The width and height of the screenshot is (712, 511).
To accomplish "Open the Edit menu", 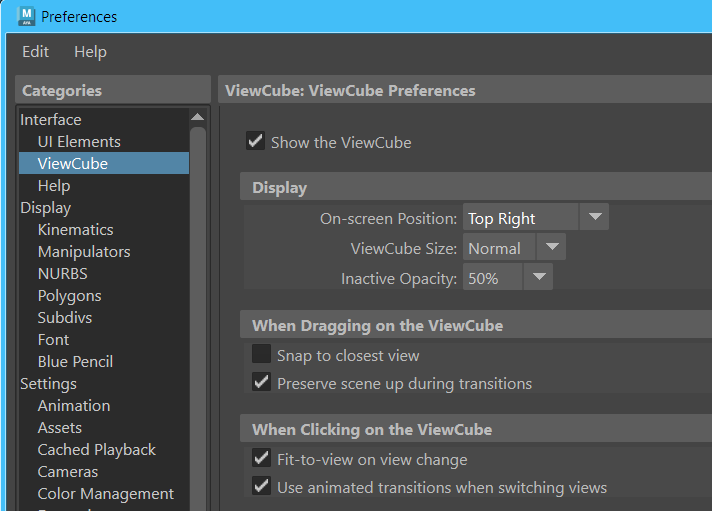I will tap(35, 52).
